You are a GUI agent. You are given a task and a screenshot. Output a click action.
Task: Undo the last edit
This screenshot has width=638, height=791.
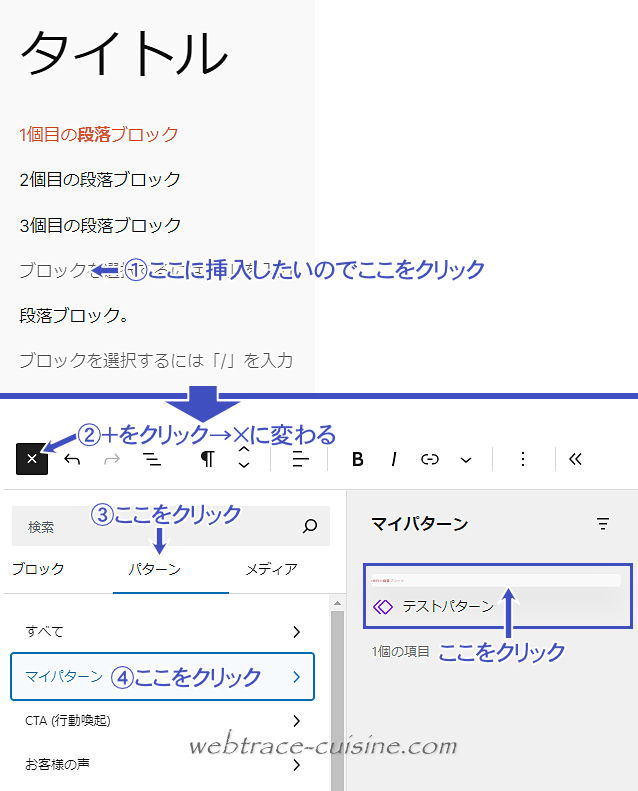point(72,459)
